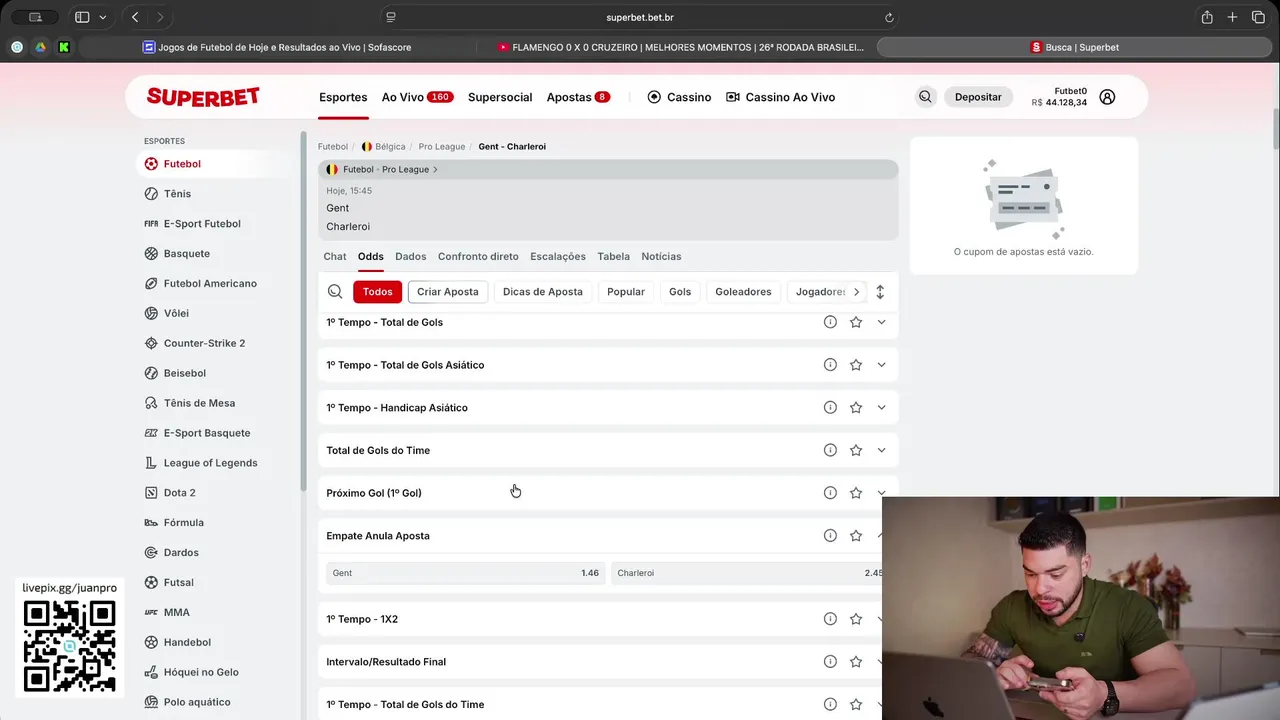Open Safari sidebar dropdown arrow
Image resolution: width=1280 pixels, height=720 pixels.
(x=102, y=17)
